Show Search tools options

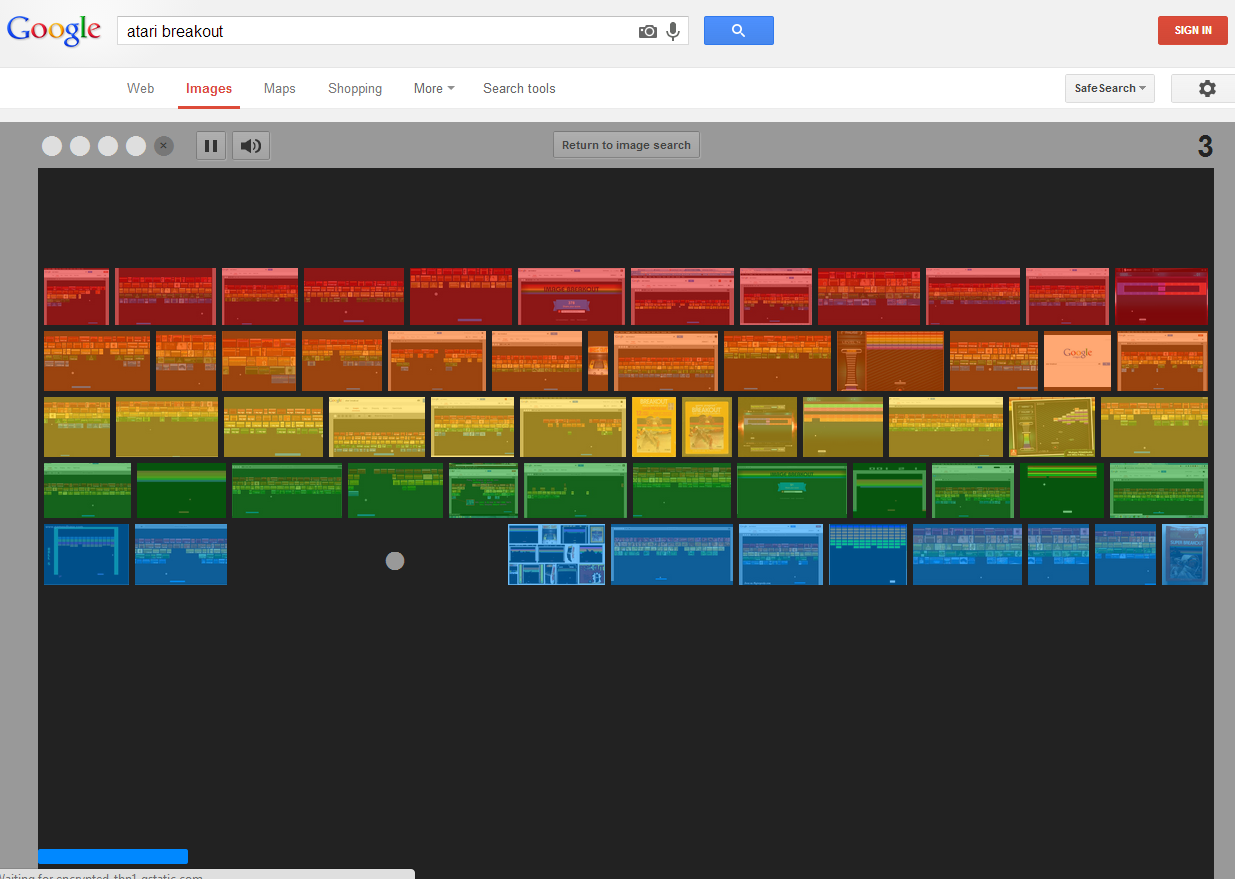click(x=519, y=88)
